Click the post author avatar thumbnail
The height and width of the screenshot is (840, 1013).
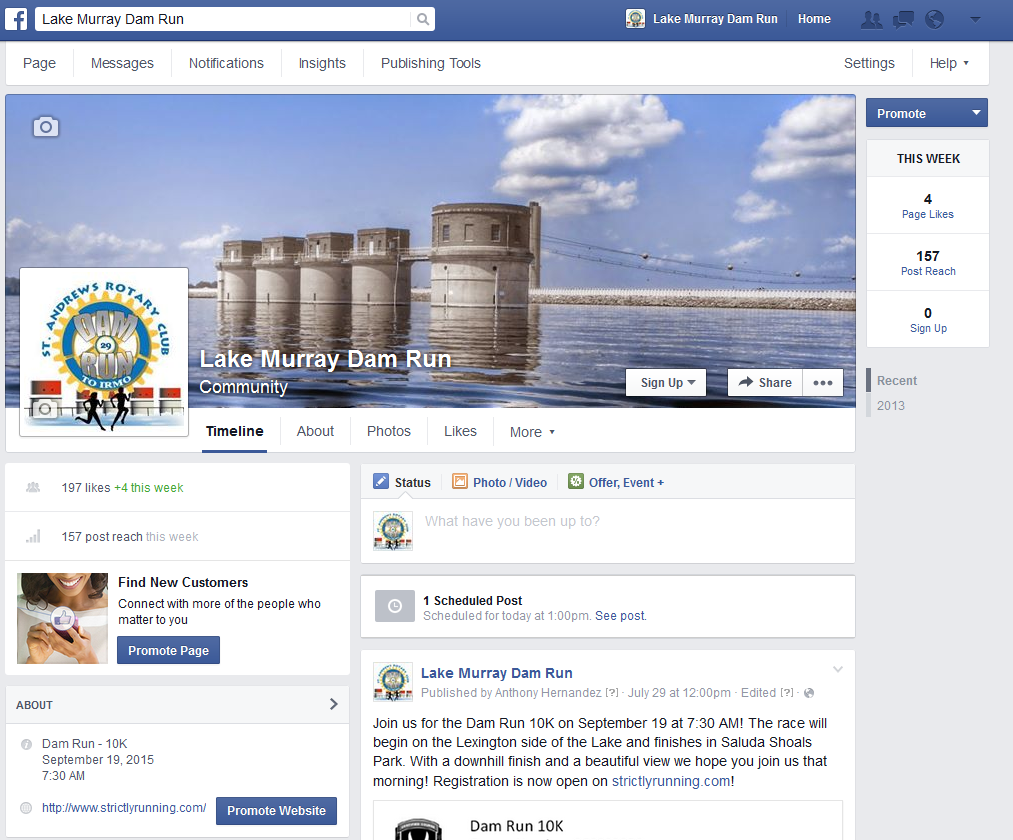[393, 682]
